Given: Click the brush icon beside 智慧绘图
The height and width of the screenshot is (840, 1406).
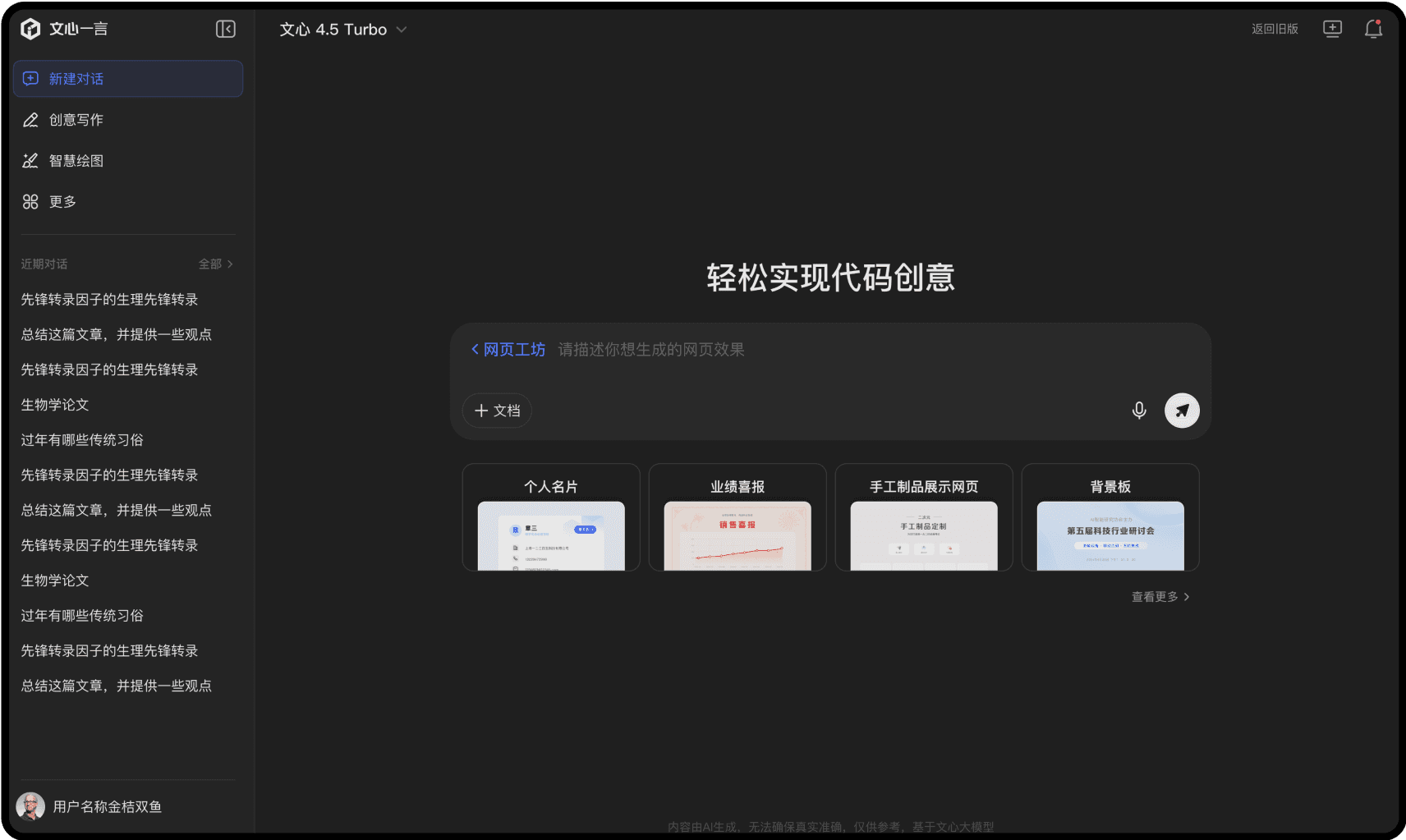Looking at the screenshot, I should pos(30,161).
